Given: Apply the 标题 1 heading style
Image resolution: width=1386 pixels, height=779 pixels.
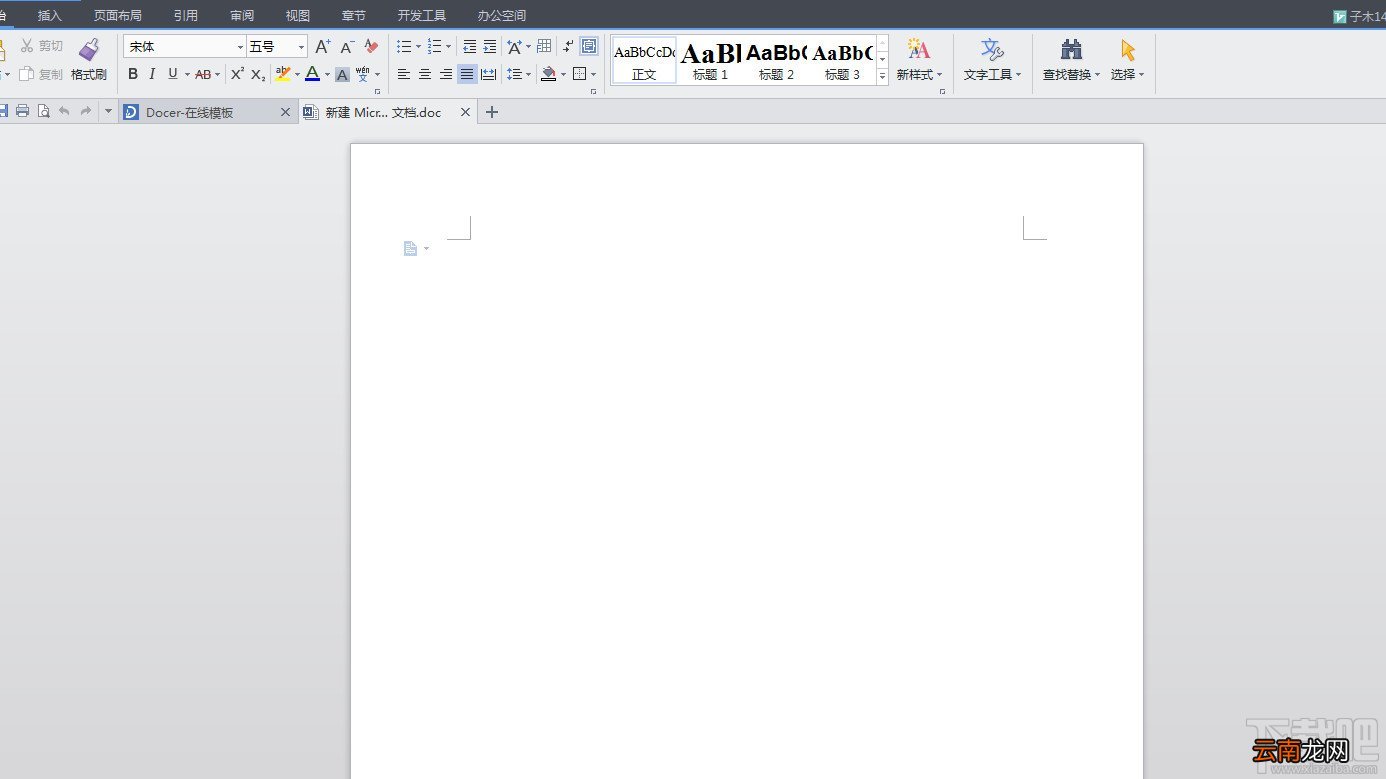Looking at the screenshot, I should (x=710, y=60).
